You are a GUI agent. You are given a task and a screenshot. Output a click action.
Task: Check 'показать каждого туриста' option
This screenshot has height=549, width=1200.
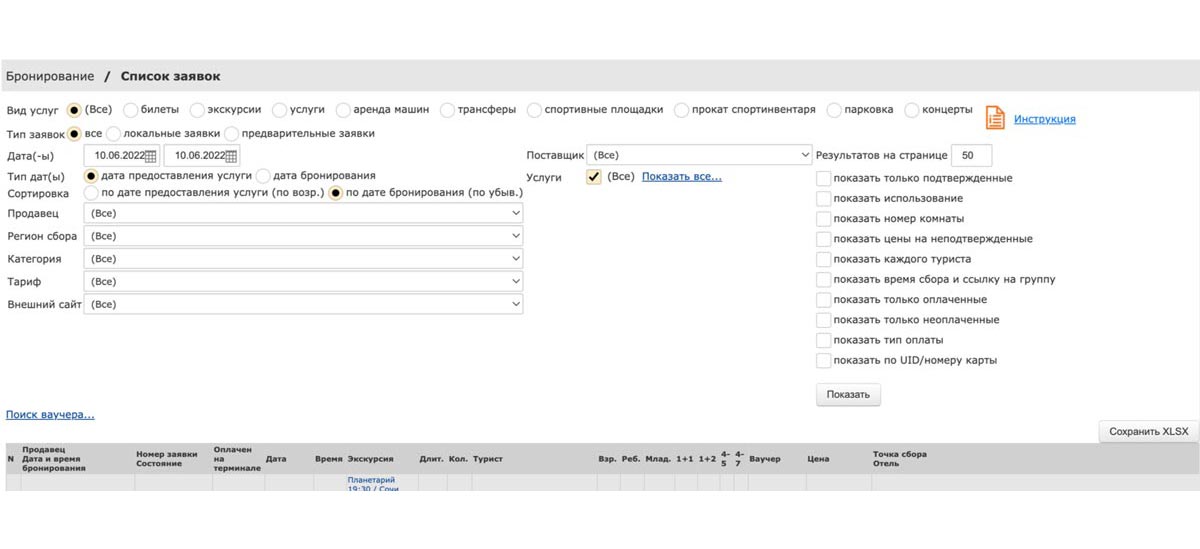click(x=823, y=259)
